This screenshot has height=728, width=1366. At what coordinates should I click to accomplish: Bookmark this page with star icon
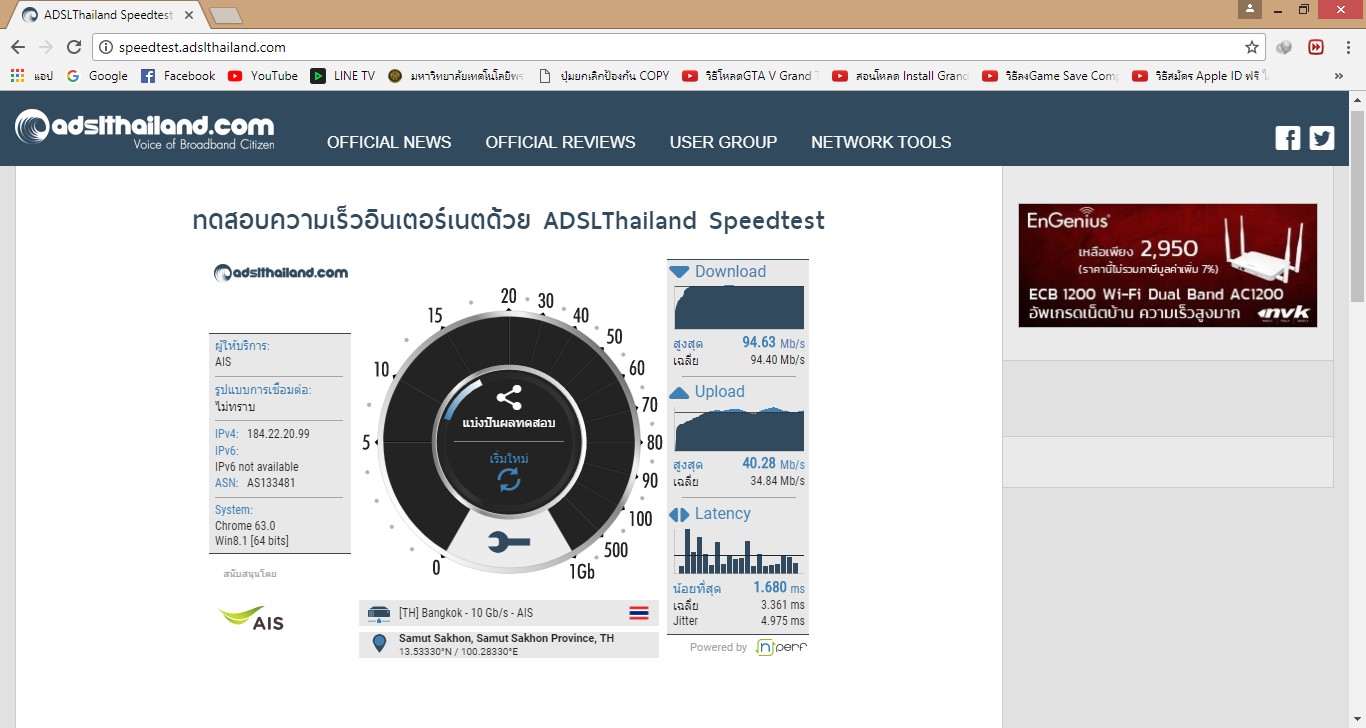1251,47
